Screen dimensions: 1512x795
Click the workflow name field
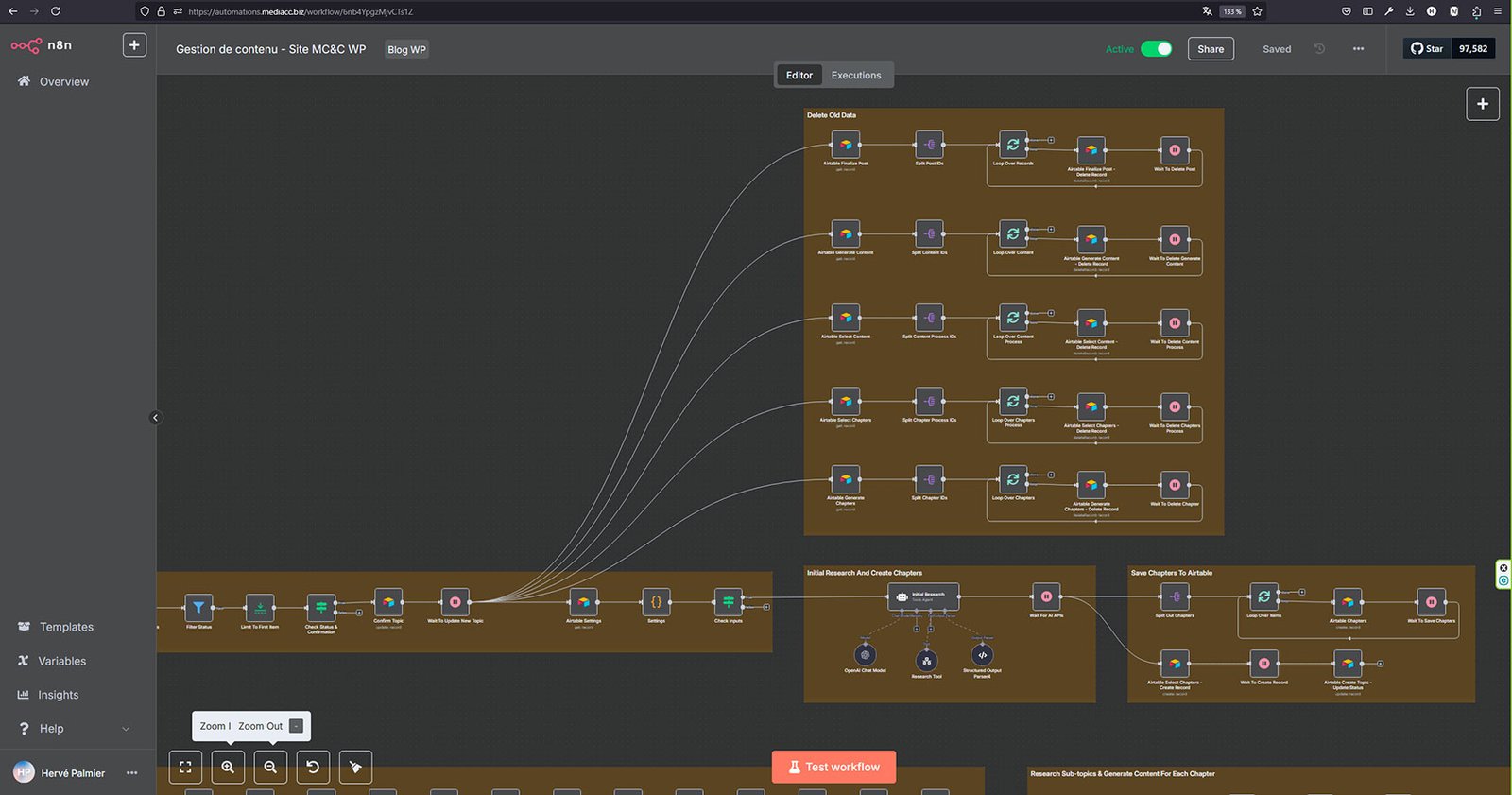tap(270, 49)
